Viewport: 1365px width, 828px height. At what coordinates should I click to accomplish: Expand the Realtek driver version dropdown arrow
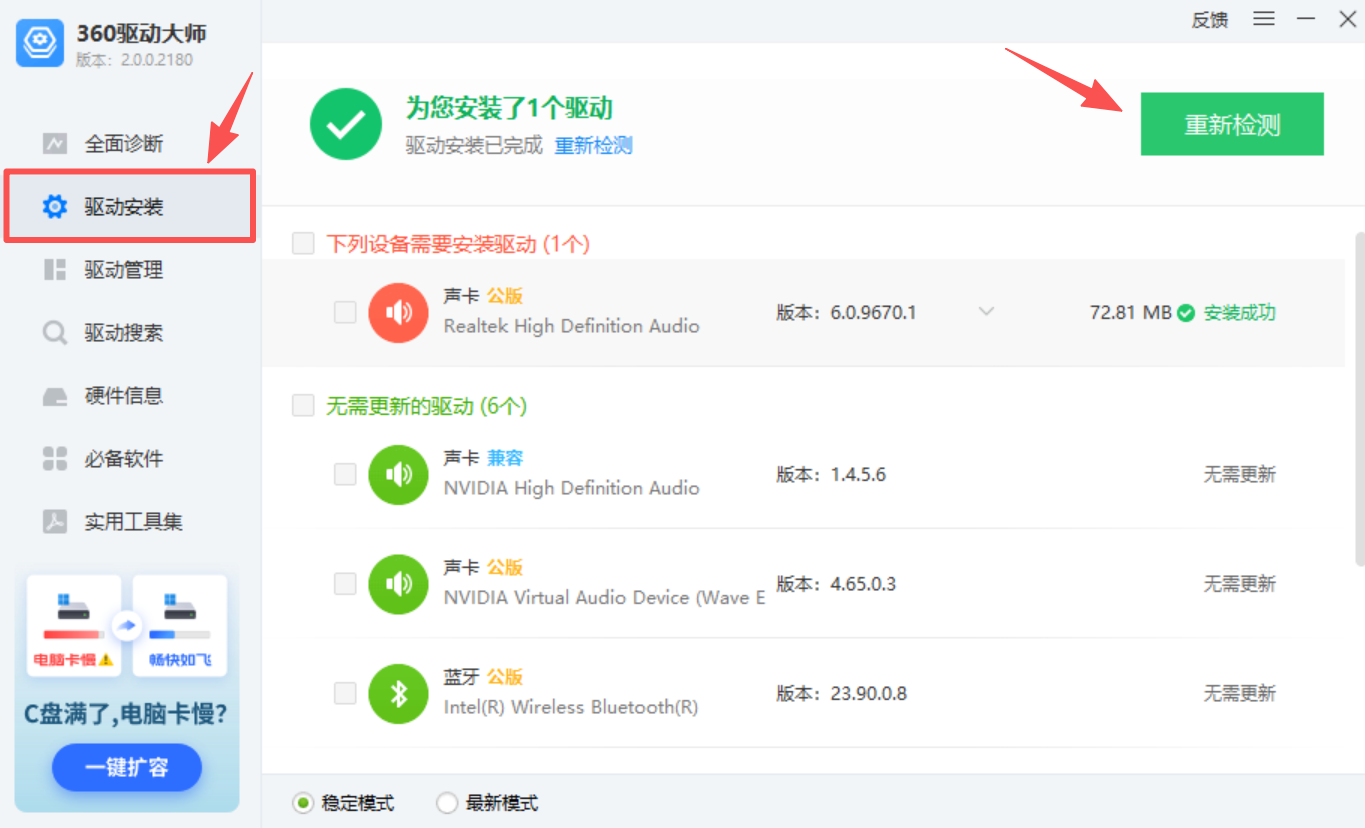[x=986, y=312]
